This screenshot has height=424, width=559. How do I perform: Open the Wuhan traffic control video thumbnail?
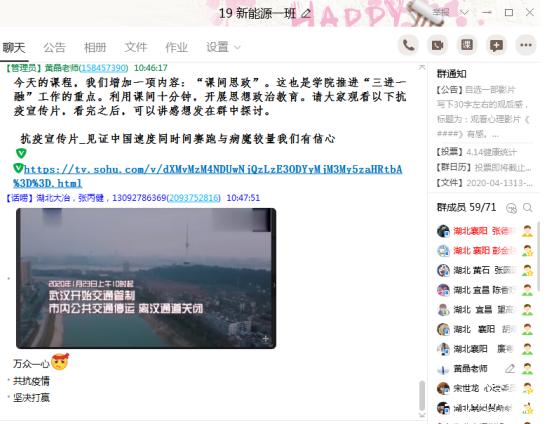pyautogui.click(x=146, y=278)
